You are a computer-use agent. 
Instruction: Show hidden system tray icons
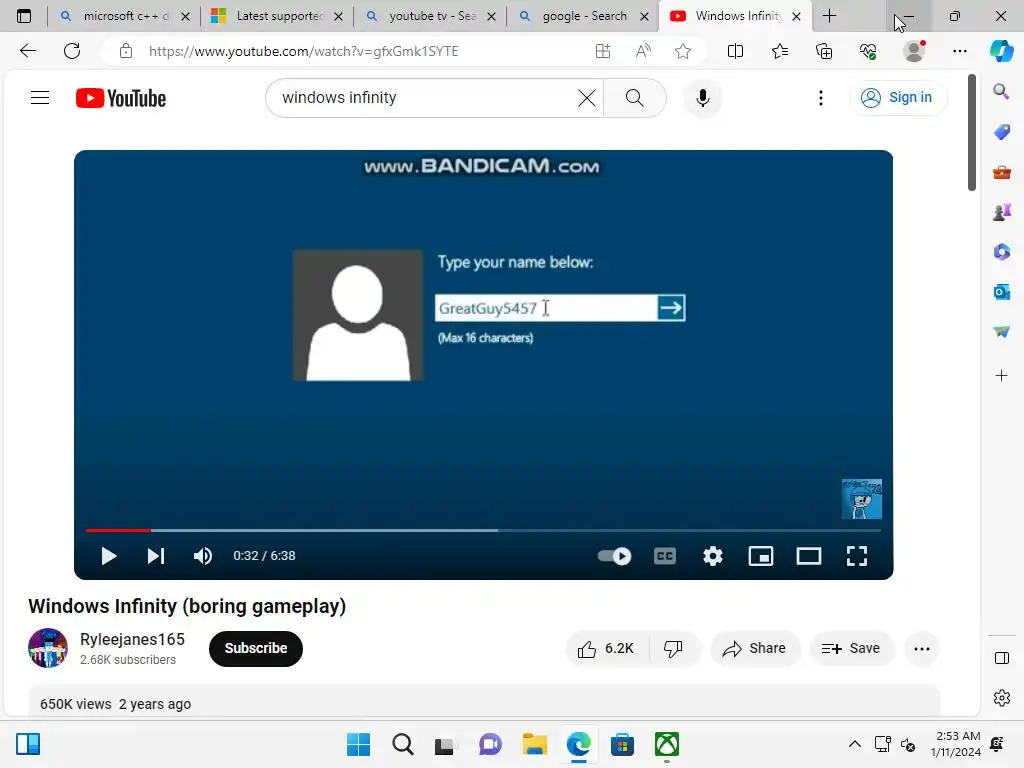(x=854, y=744)
